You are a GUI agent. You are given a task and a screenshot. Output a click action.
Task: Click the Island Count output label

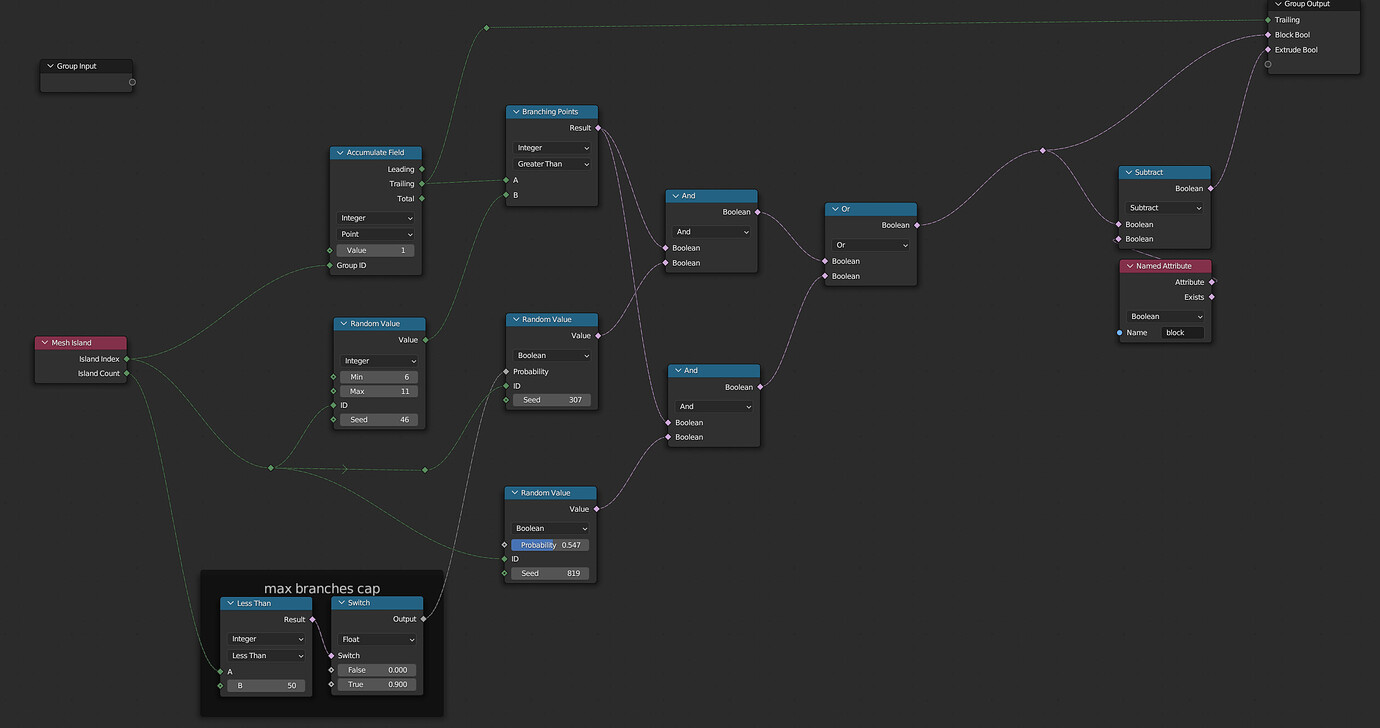pos(99,374)
